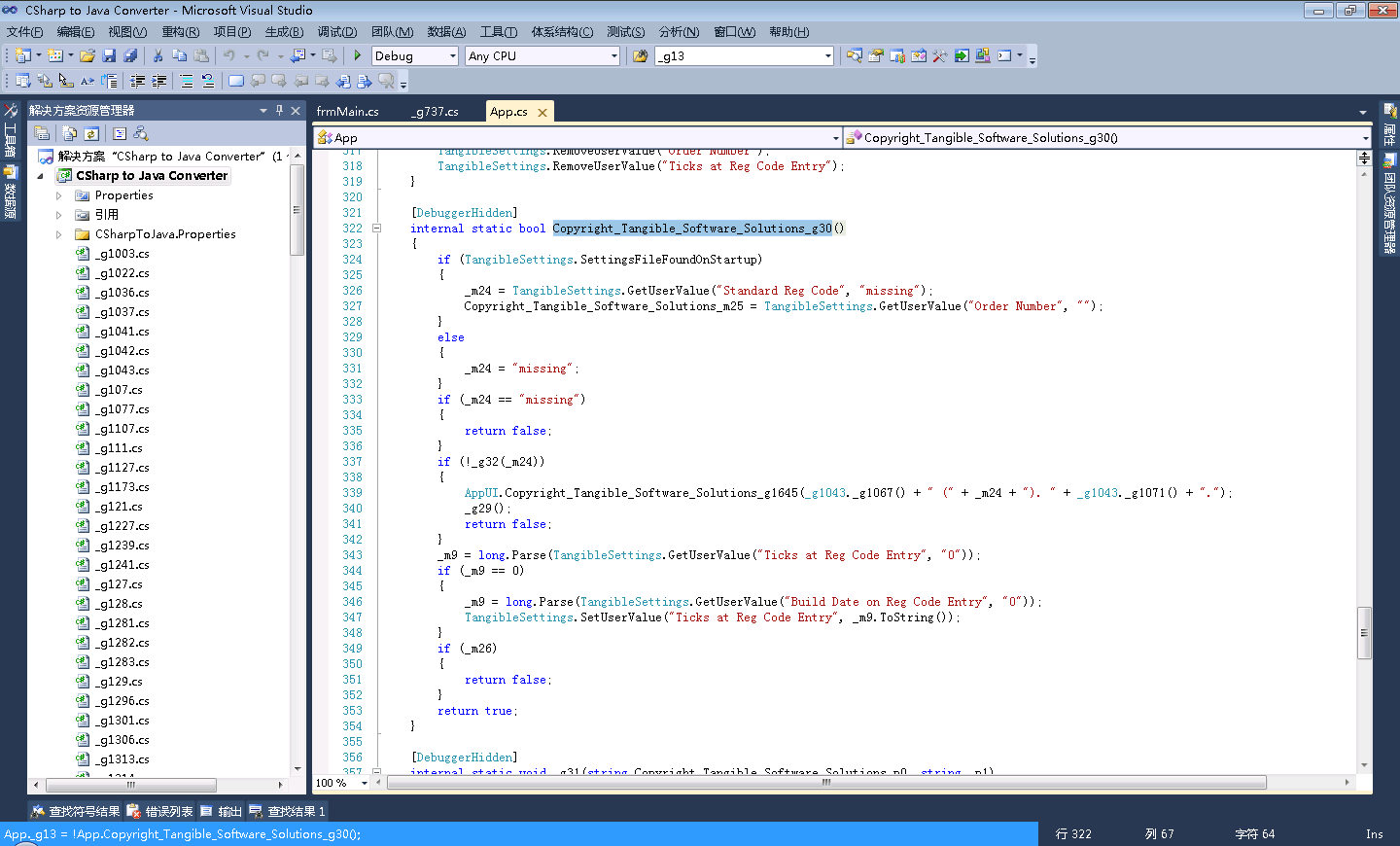Screen dimensions: 1400x846
Task: Open the 文件(F) menu
Action: tap(24, 32)
